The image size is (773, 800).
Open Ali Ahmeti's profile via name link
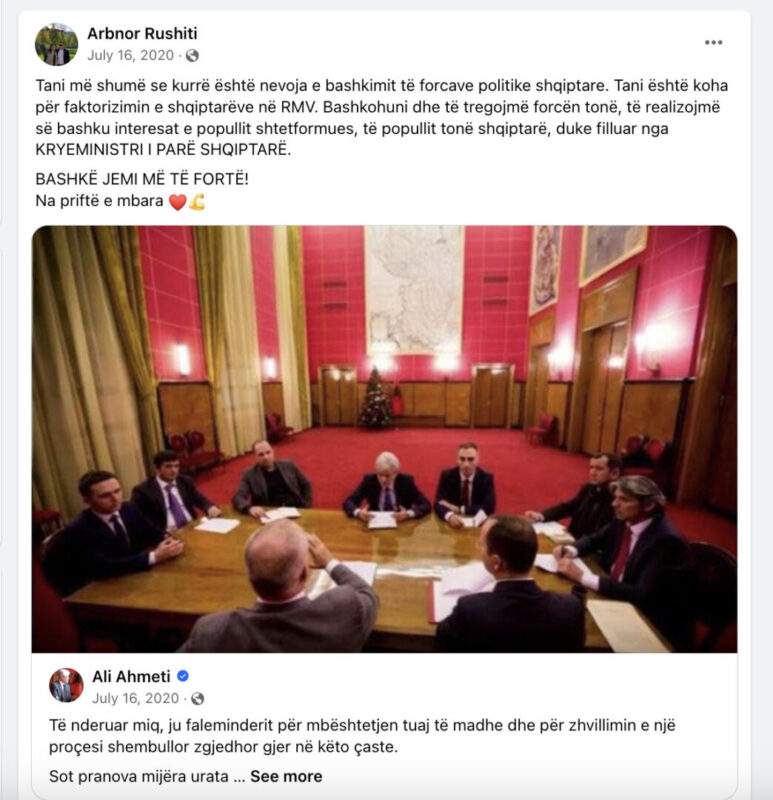(x=131, y=677)
